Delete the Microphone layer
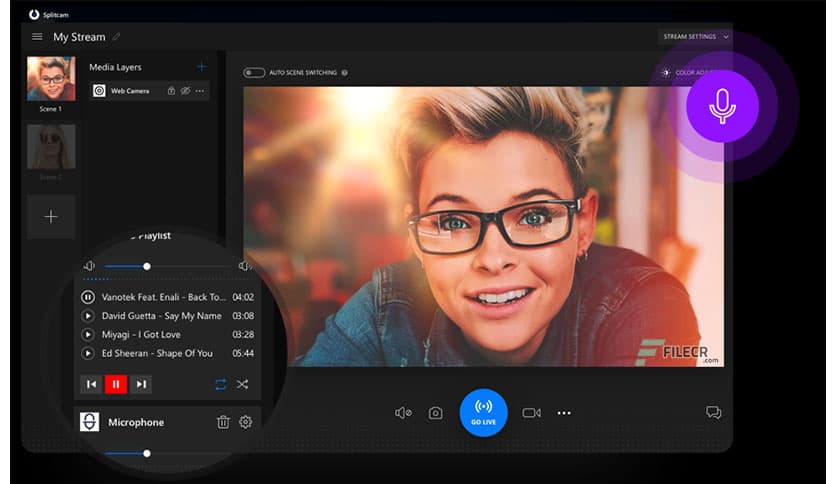This screenshot has height=484, width=836. [x=223, y=422]
